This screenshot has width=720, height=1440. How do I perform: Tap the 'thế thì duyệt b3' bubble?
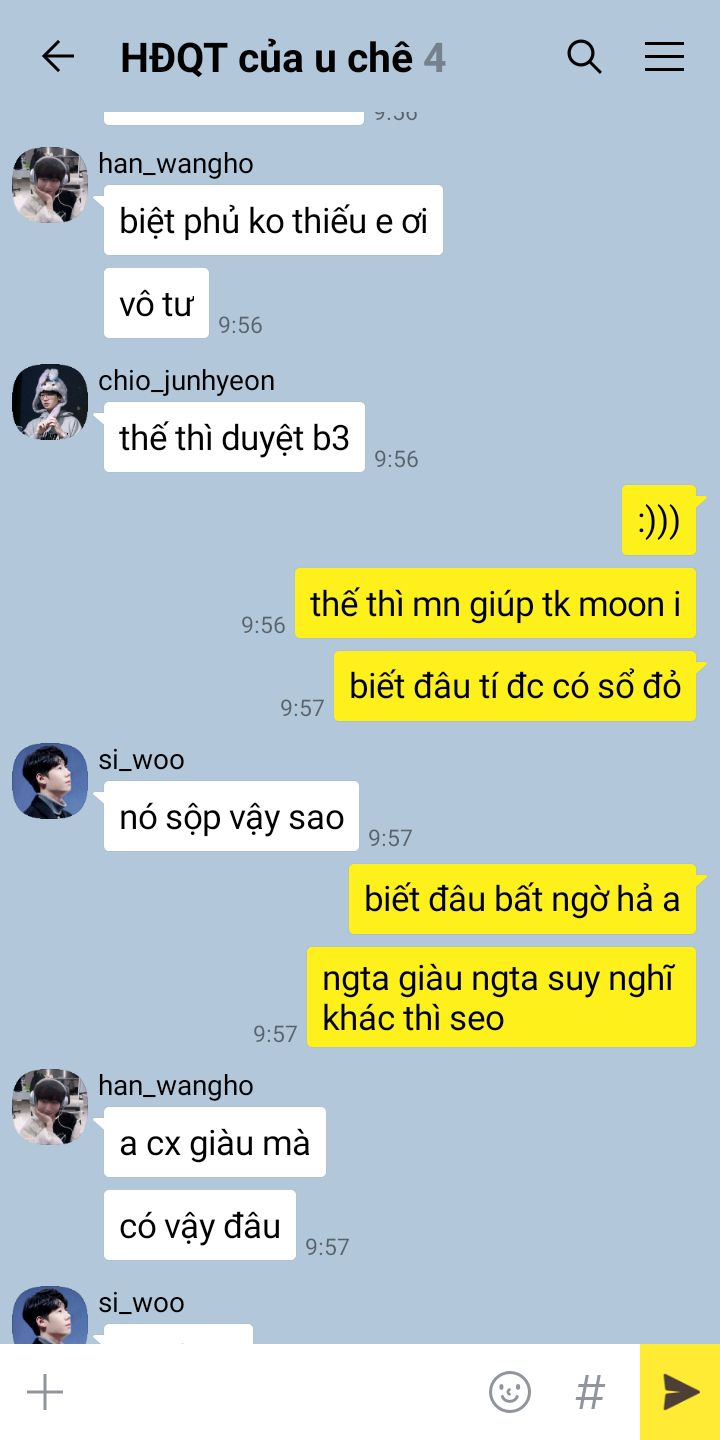tap(234, 437)
